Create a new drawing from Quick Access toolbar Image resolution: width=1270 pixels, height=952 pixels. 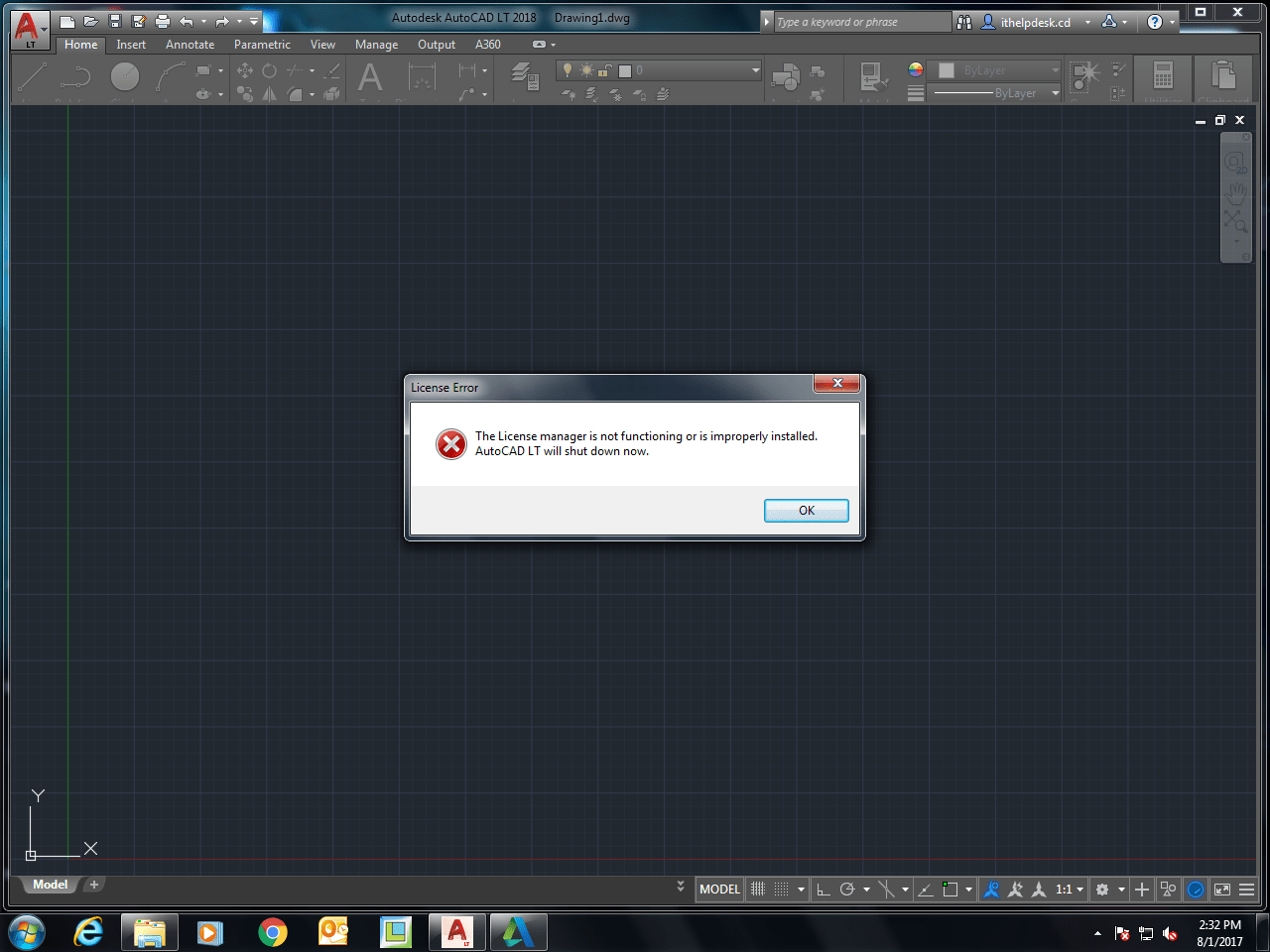[67, 21]
